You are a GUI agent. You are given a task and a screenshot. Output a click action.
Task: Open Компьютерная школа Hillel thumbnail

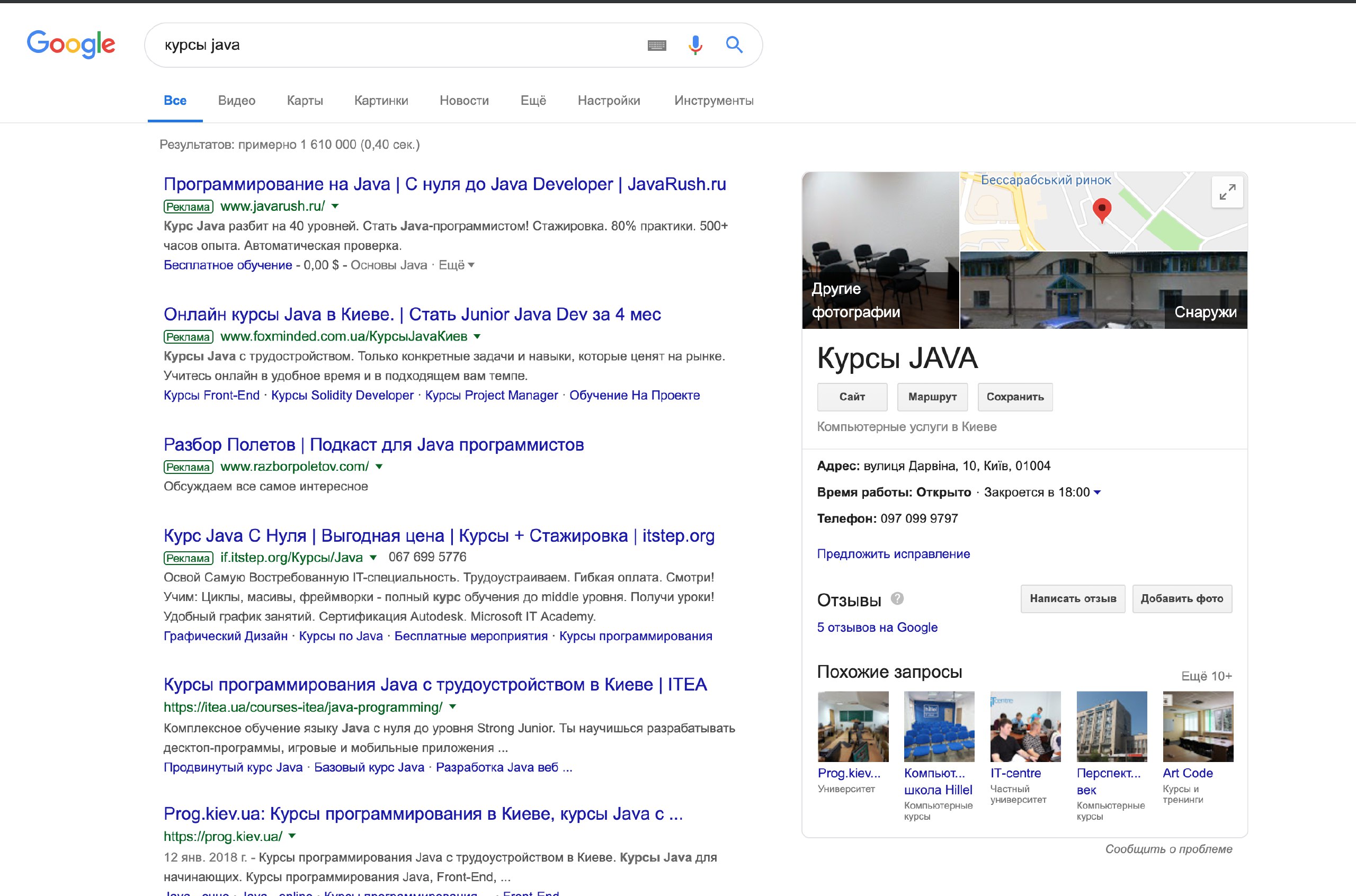939,727
